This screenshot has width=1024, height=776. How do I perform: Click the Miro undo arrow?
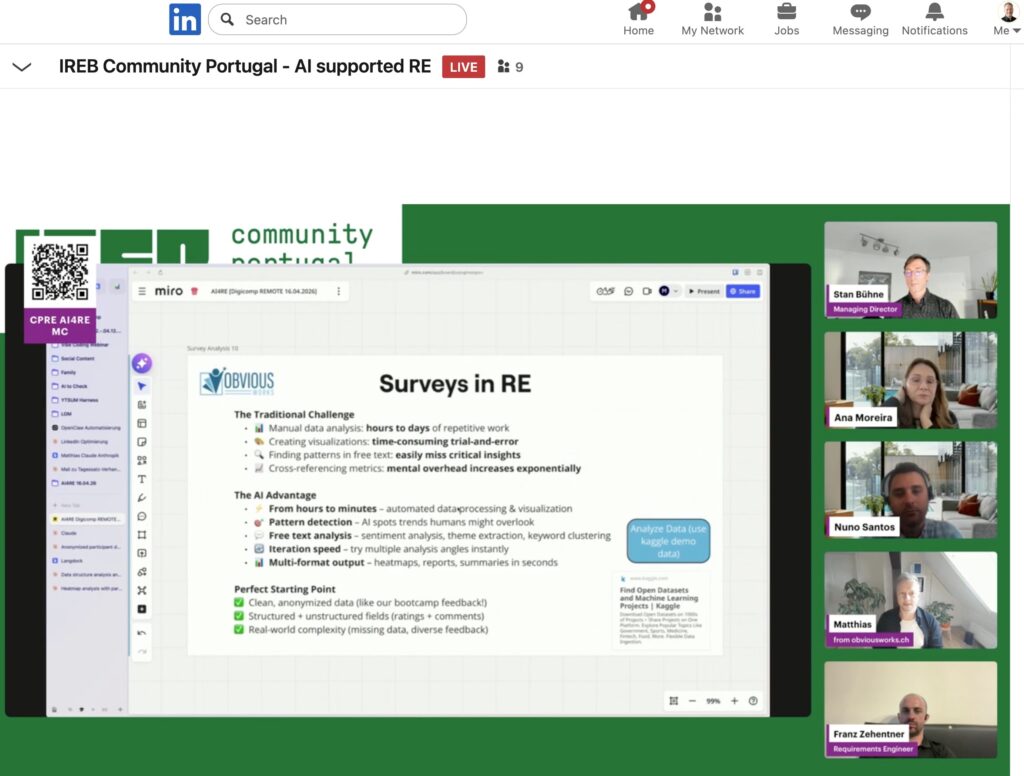pyautogui.click(x=142, y=633)
